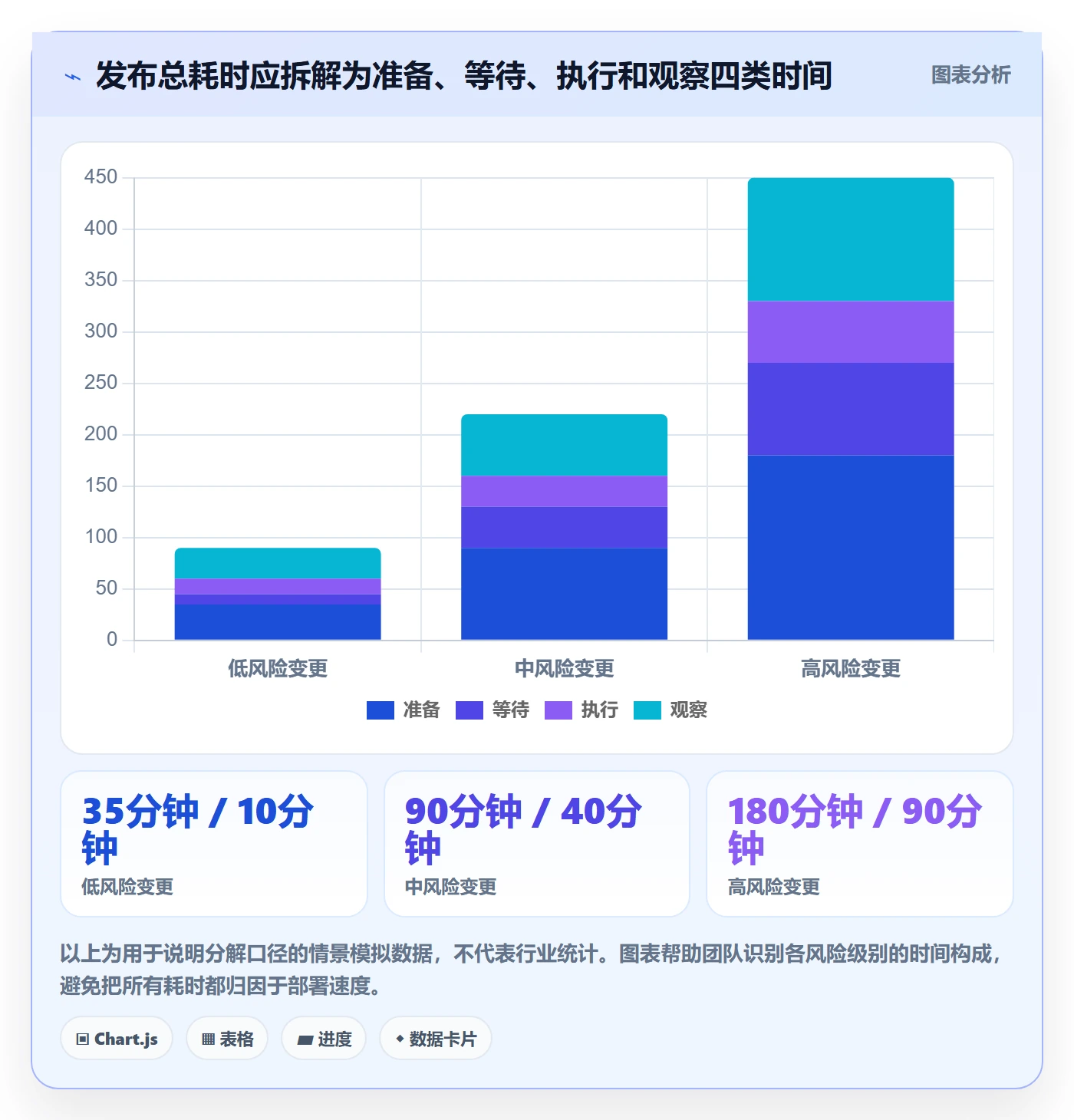Click the 图表分析 label in header
Viewport: 1074px width, 1120px height.
(970, 75)
